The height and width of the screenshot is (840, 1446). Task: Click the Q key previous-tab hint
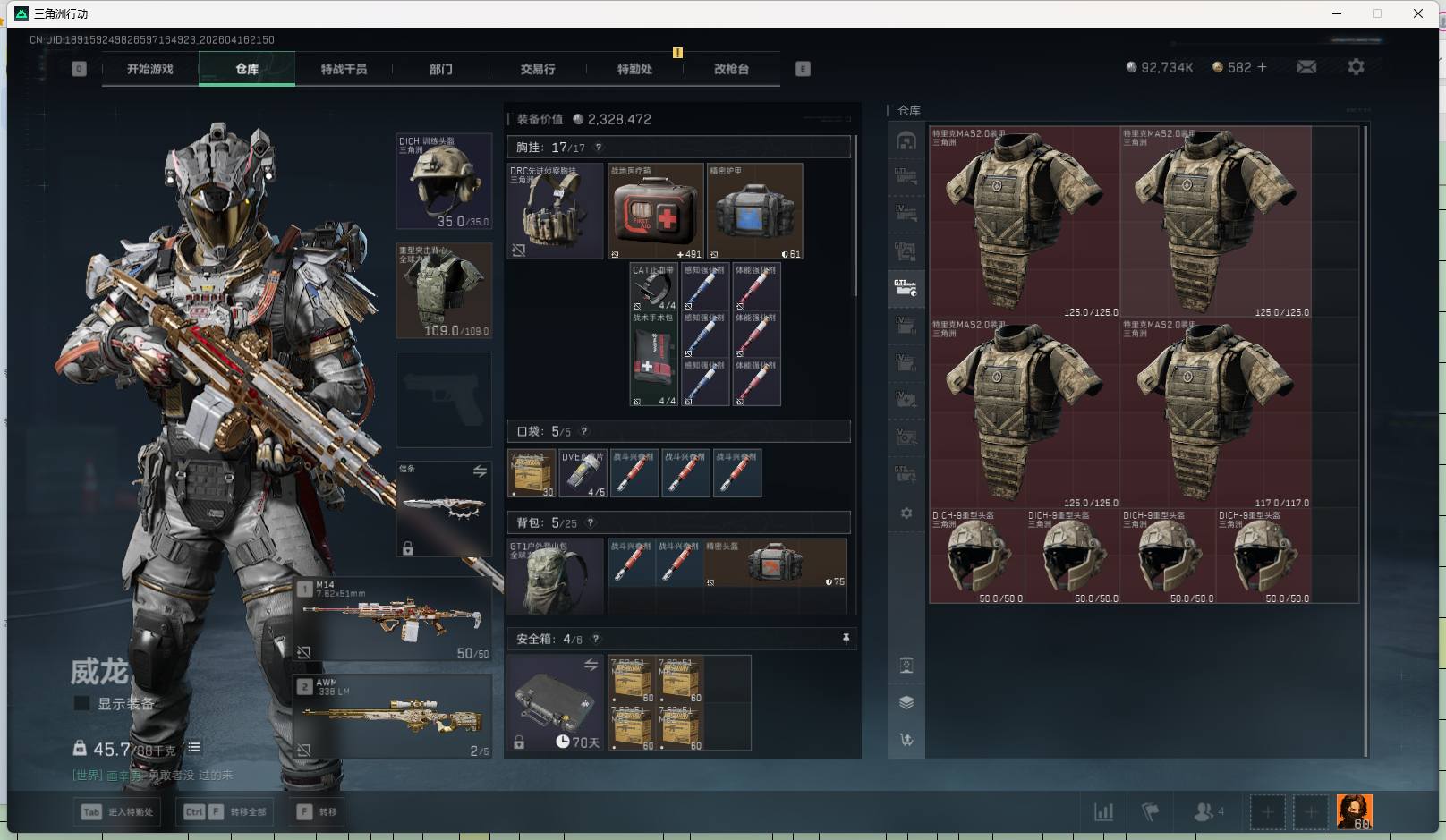pos(79,69)
